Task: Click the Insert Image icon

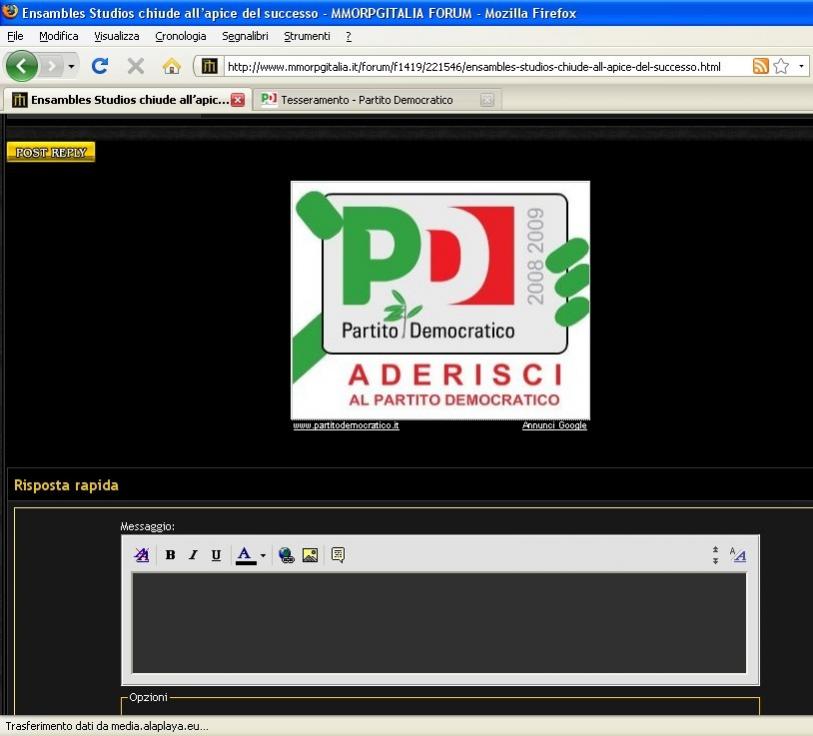Action: click(310, 555)
